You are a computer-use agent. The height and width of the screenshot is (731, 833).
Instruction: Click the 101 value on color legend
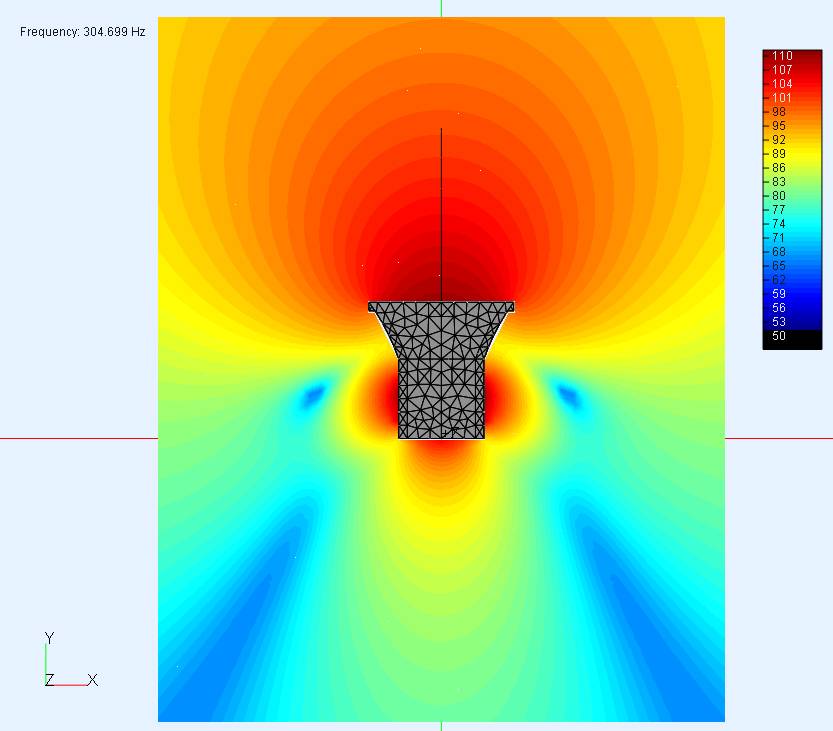pyautogui.click(x=782, y=98)
